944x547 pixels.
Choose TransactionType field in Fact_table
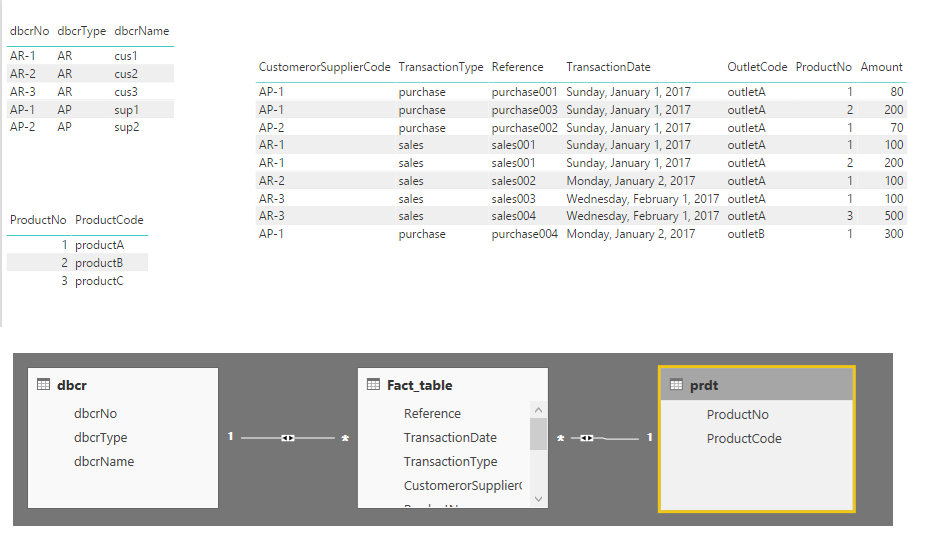[450, 462]
